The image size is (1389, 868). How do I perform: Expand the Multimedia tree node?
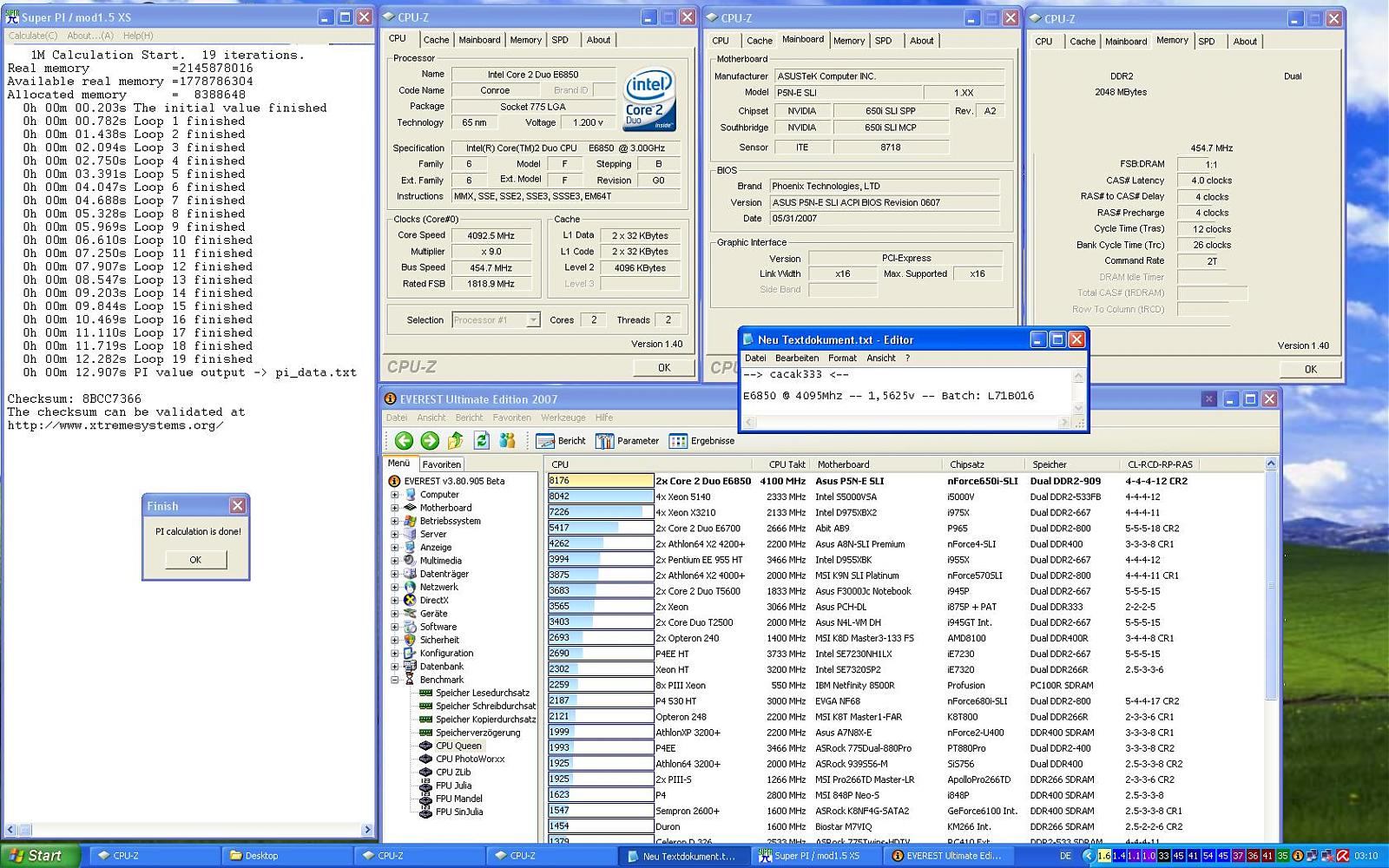395,561
